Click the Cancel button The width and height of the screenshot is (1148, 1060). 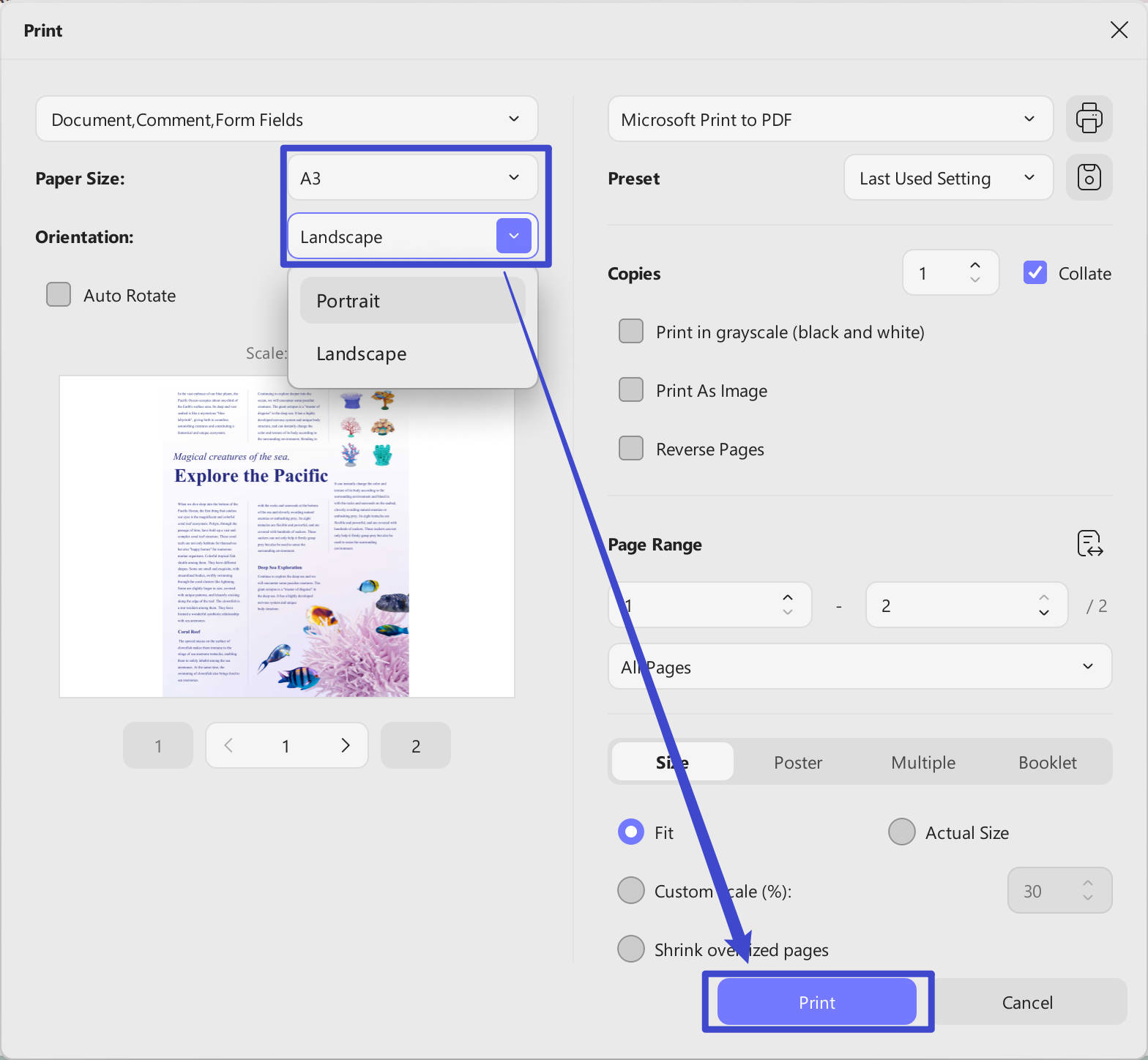point(1027,1001)
